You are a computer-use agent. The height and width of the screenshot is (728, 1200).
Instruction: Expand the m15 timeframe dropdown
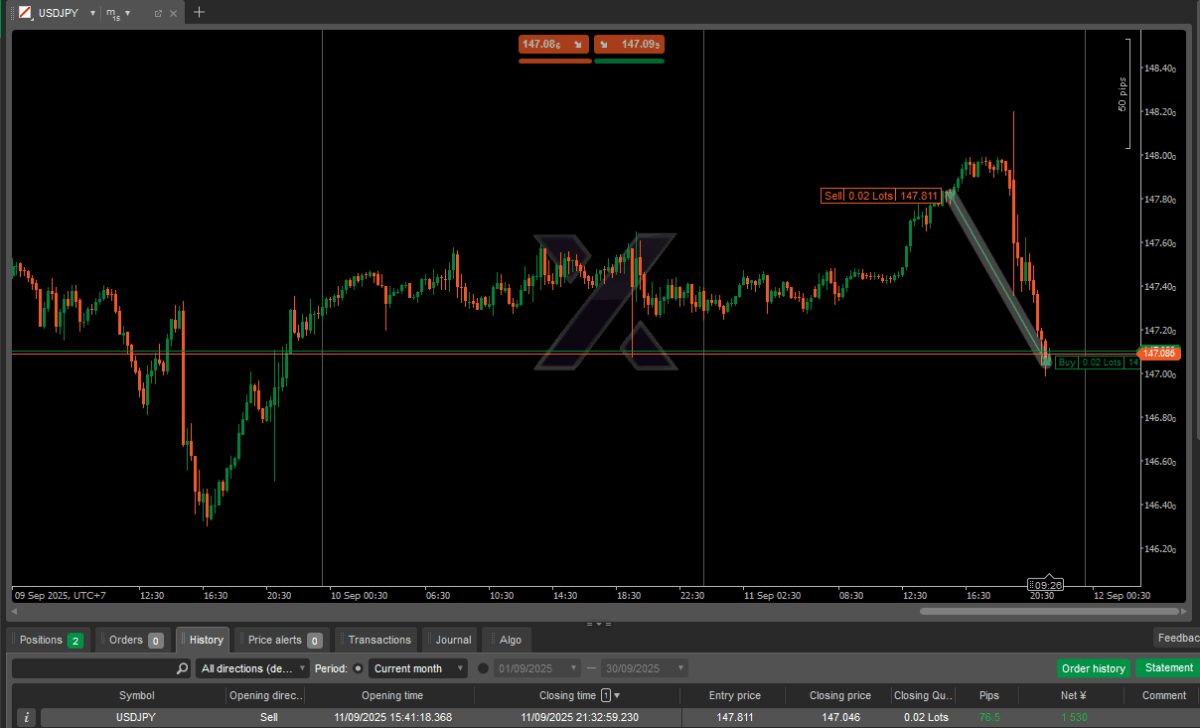(x=127, y=13)
